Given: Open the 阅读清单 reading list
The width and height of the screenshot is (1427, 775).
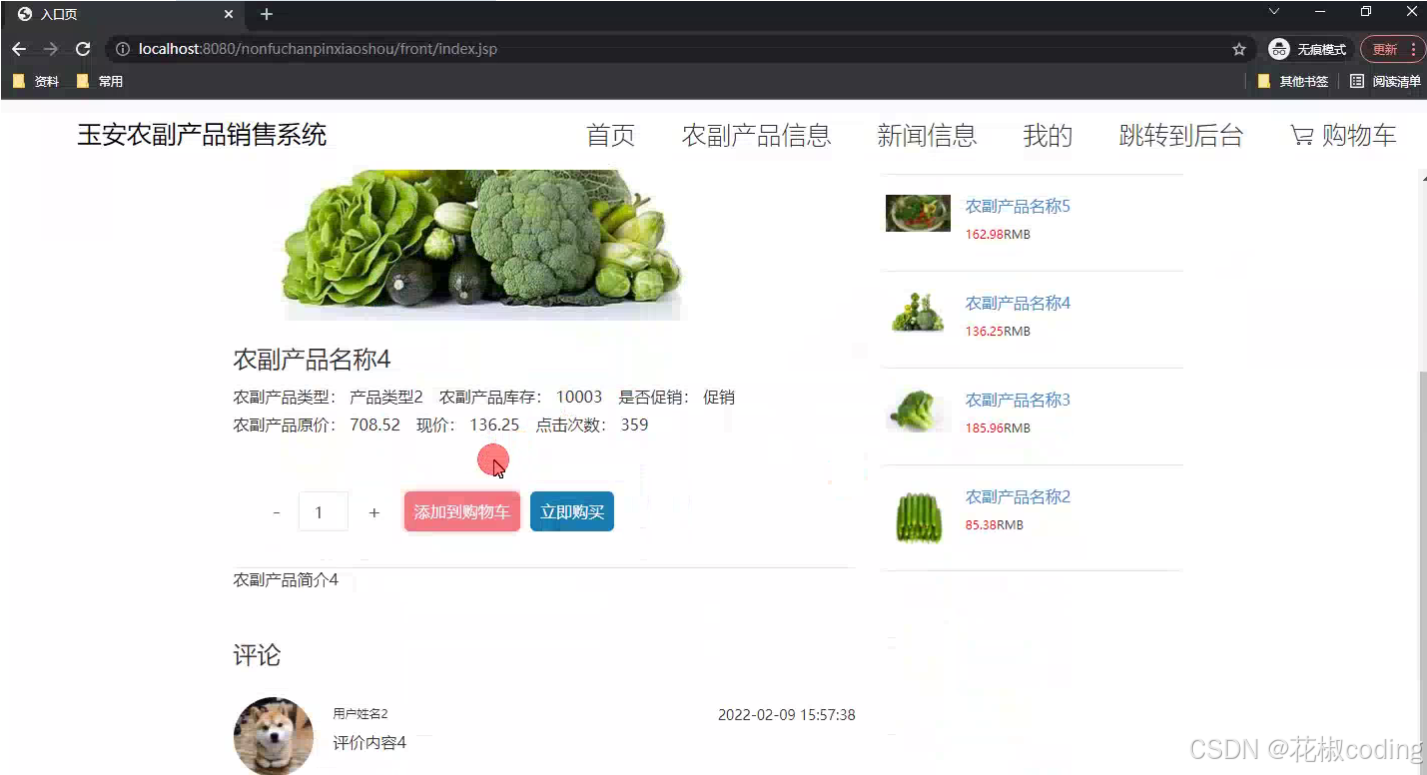Looking at the screenshot, I should [1385, 81].
